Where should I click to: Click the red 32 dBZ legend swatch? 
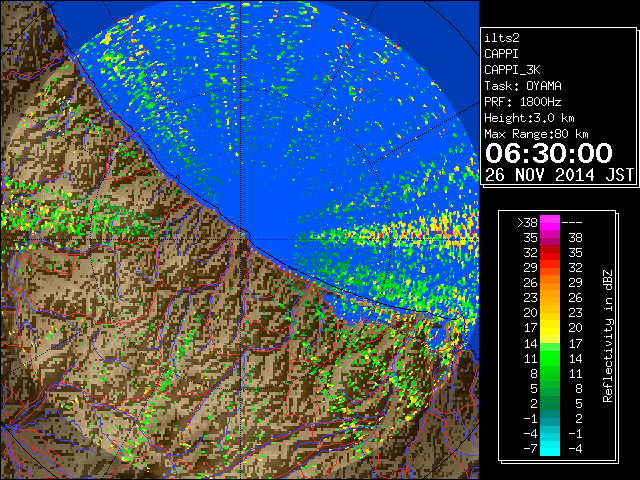pos(550,253)
